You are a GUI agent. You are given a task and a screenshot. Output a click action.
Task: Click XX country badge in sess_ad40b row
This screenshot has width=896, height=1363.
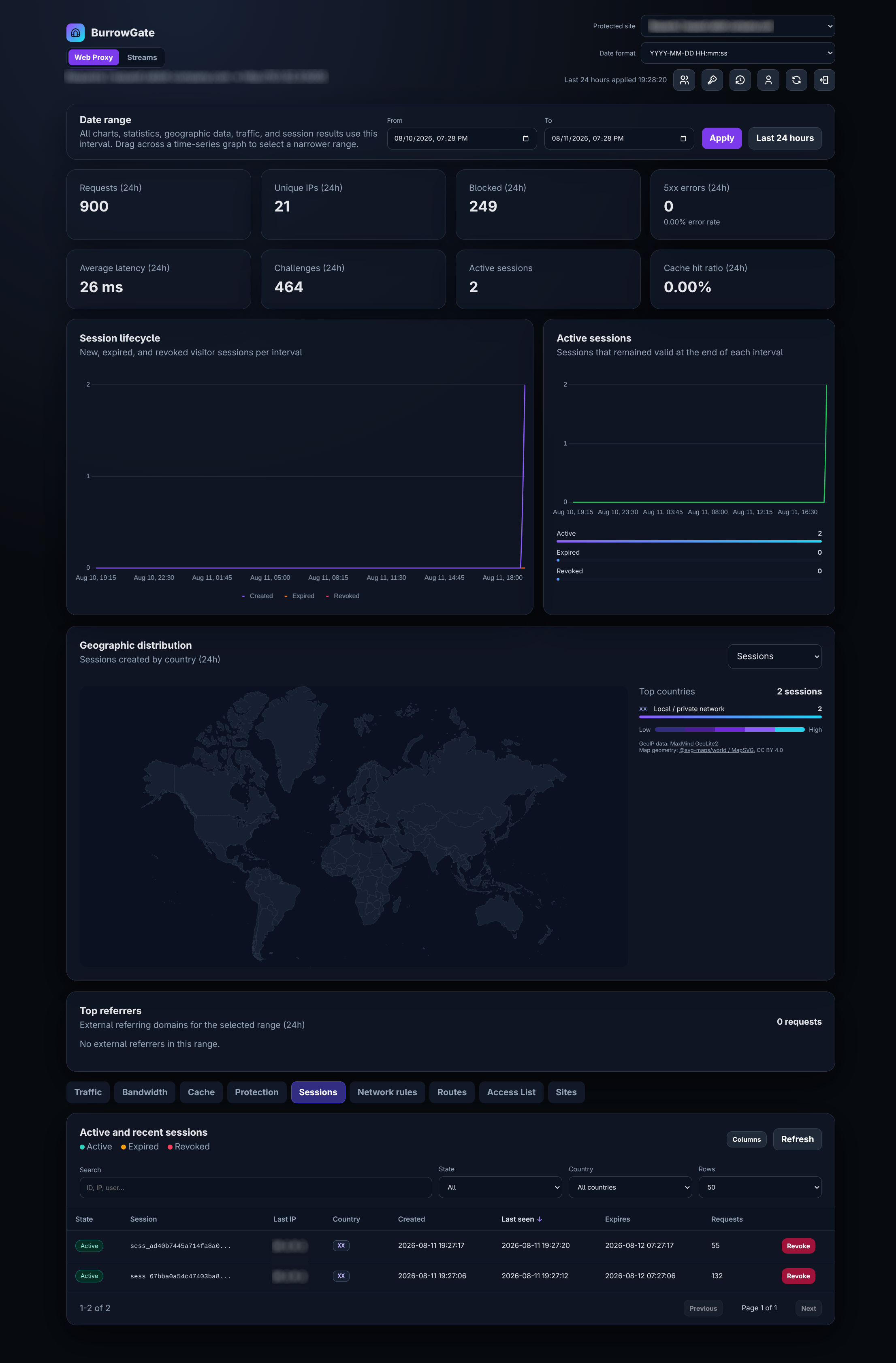pos(341,1245)
